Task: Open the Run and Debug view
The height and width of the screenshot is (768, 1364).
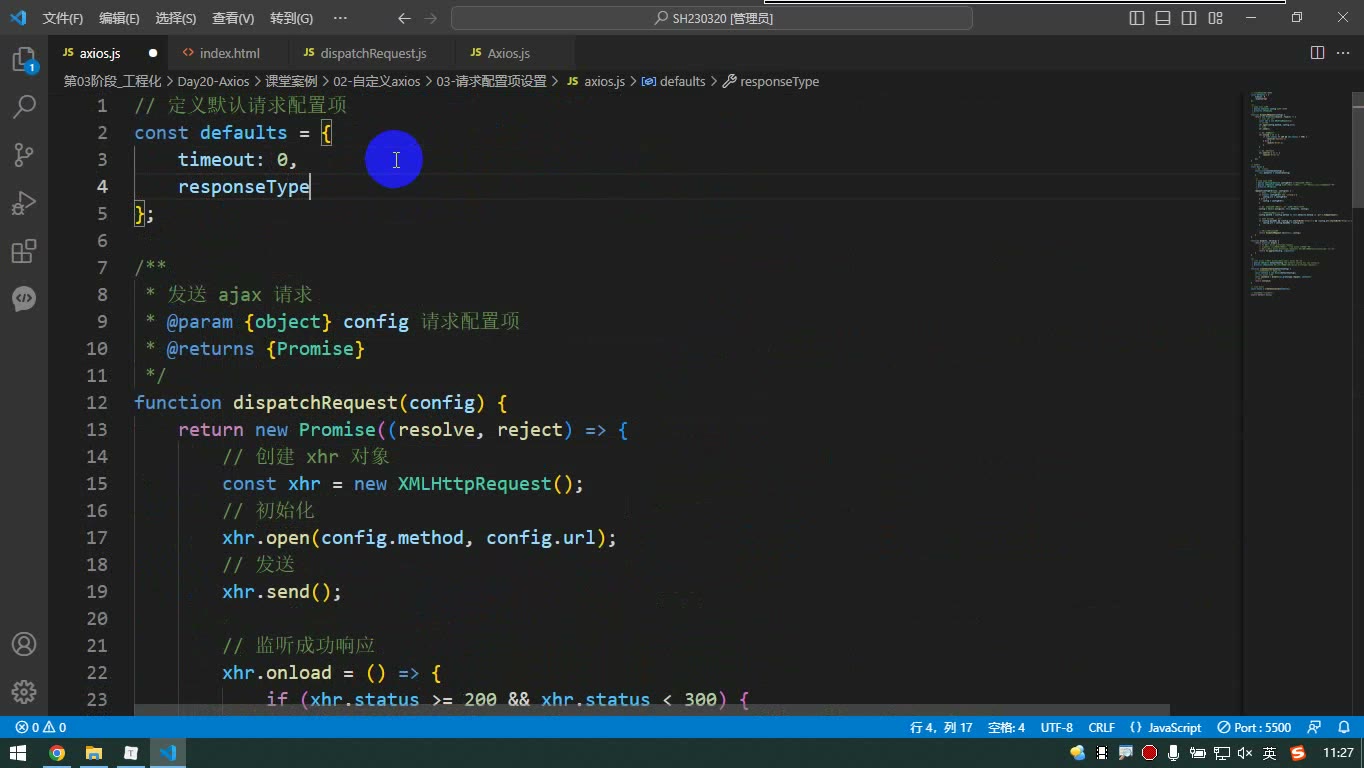Action: coord(24,203)
